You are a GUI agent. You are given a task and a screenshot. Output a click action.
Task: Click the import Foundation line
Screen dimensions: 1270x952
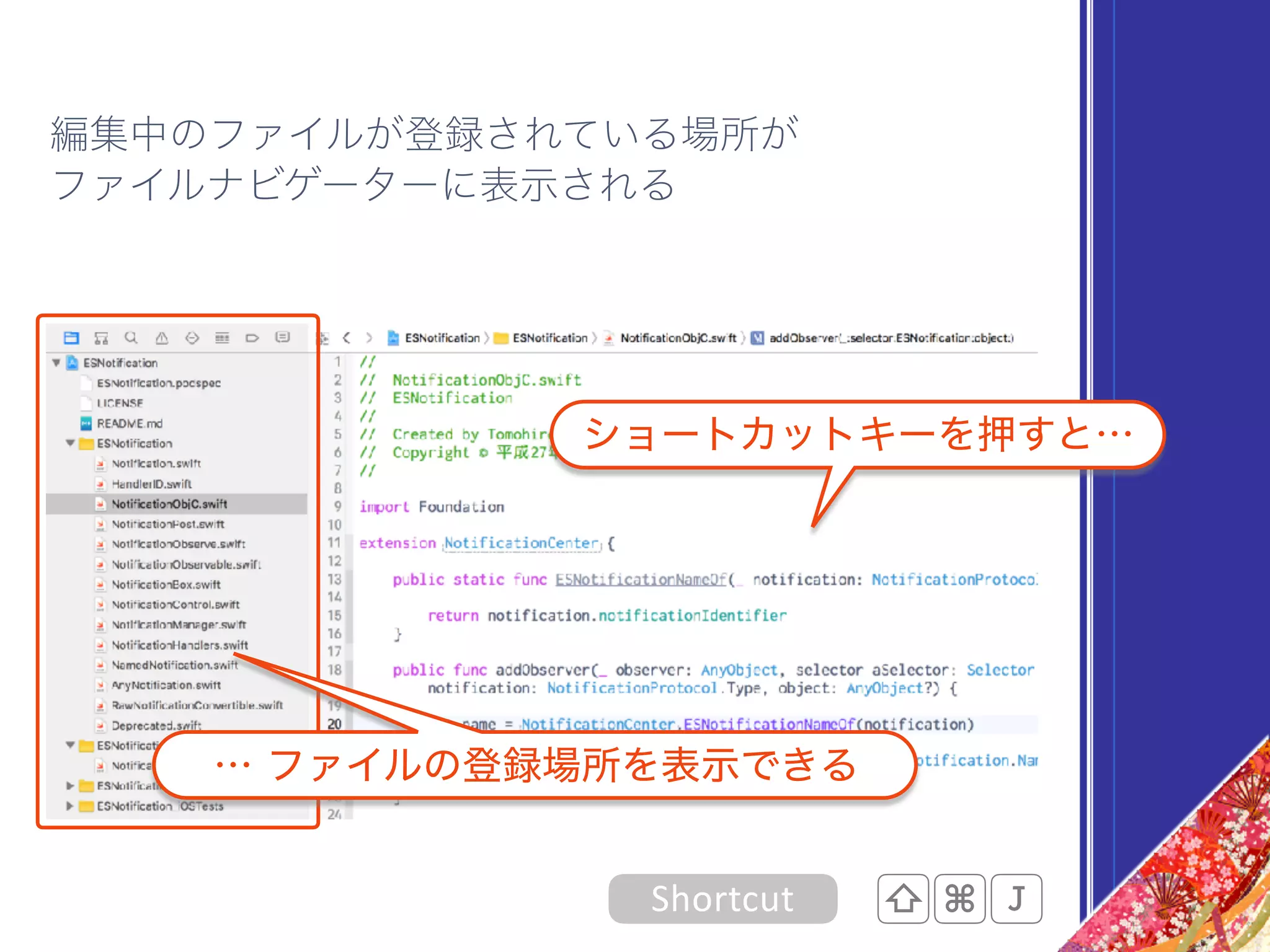tap(432, 507)
